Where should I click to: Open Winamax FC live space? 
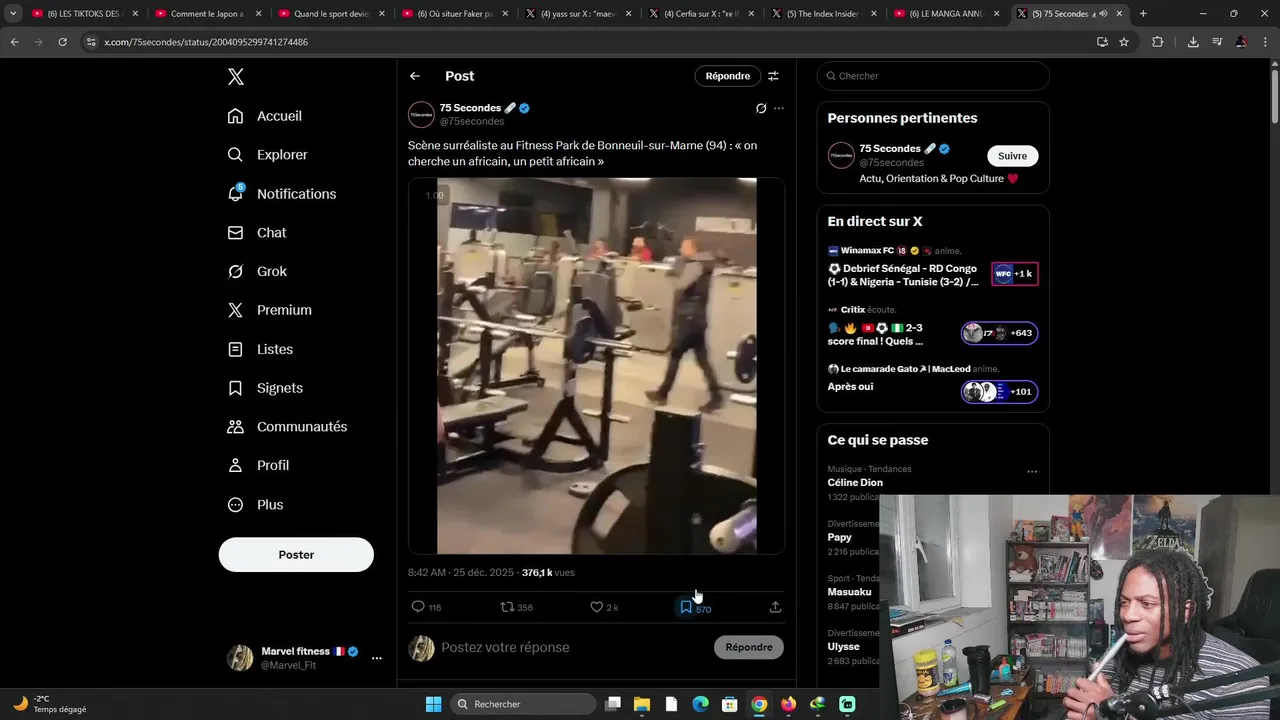pos(933,266)
